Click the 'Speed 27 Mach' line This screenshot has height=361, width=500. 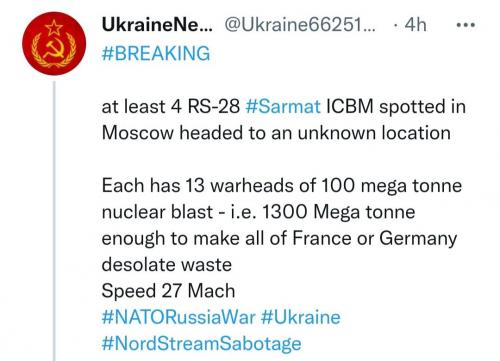[168, 291]
